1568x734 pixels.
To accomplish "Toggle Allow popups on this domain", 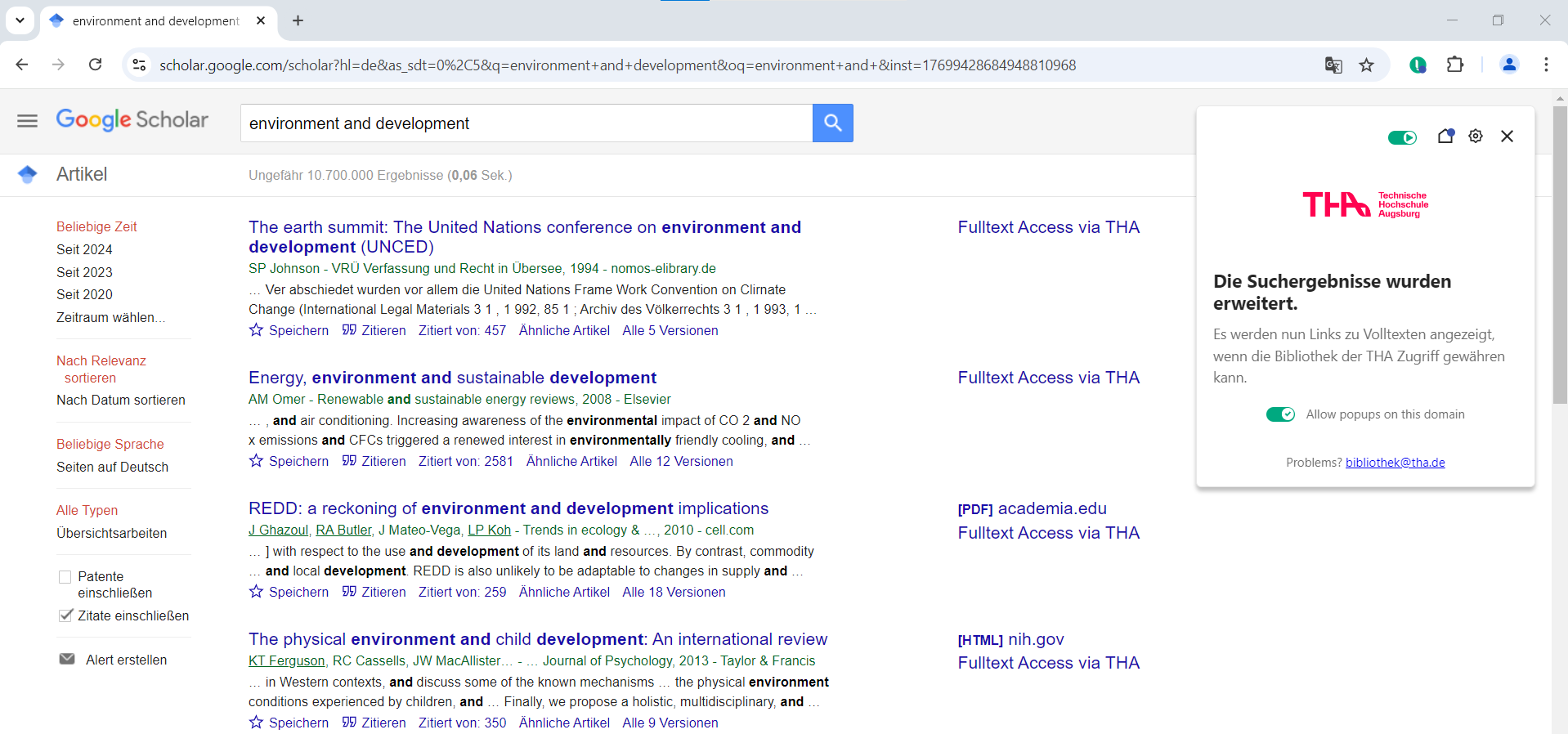I will (1280, 414).
